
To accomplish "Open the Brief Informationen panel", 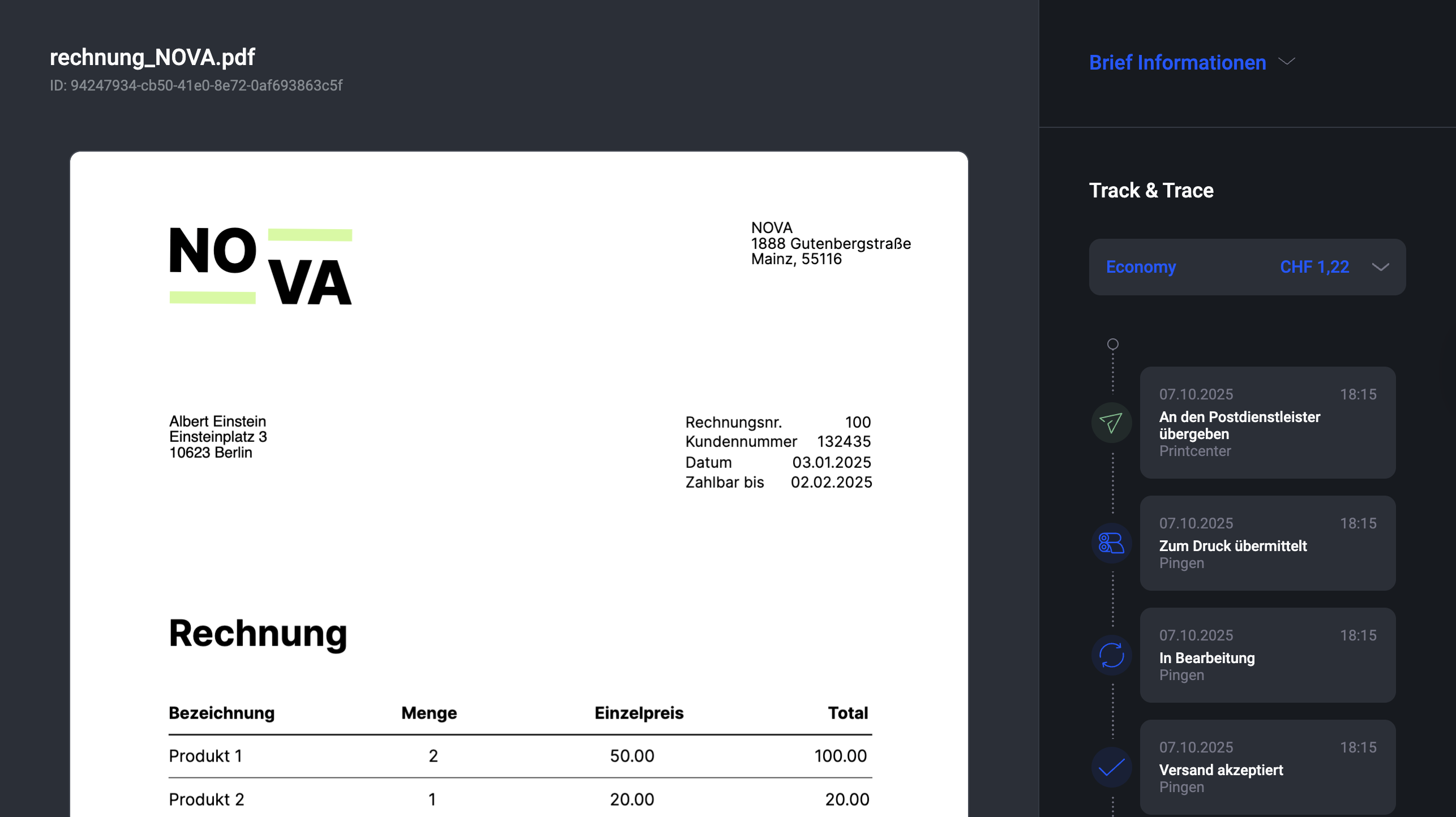I will [x=1177, y=62].
